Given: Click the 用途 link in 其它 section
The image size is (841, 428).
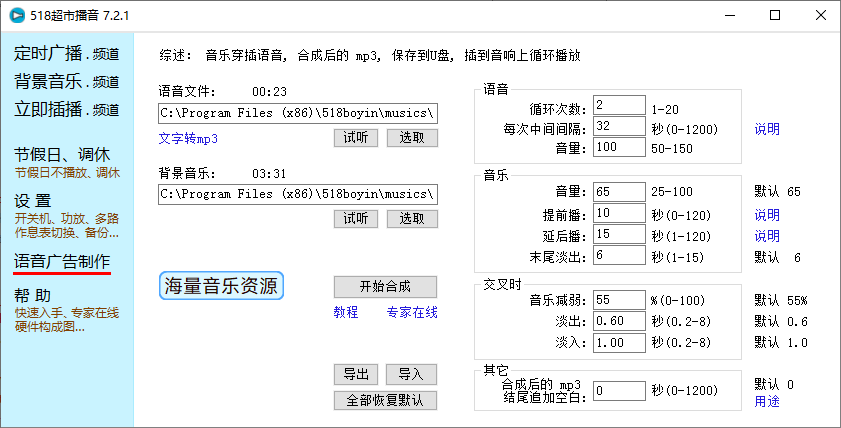Looking at the screenshot, I should coord(767,401).
